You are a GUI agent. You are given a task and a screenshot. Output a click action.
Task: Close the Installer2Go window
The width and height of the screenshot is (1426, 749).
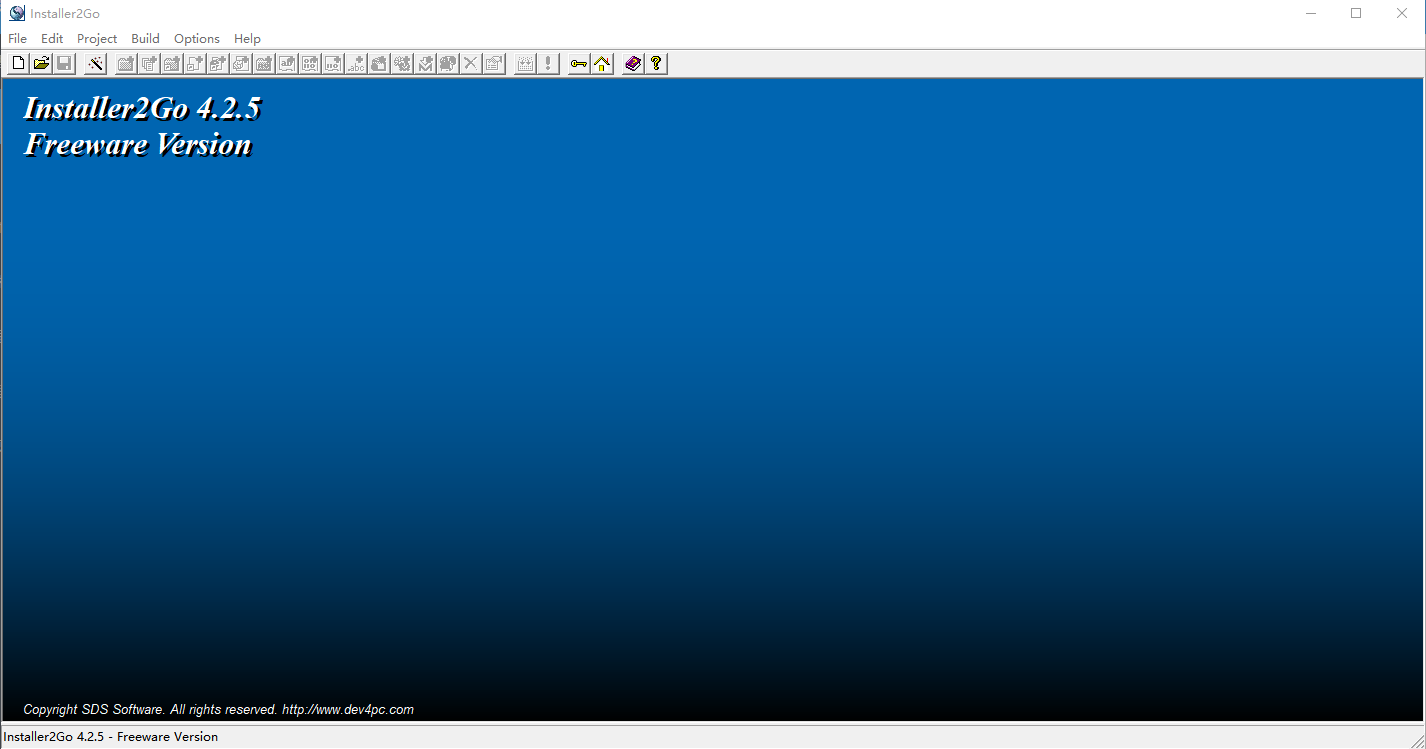[x=1402, y=13]
